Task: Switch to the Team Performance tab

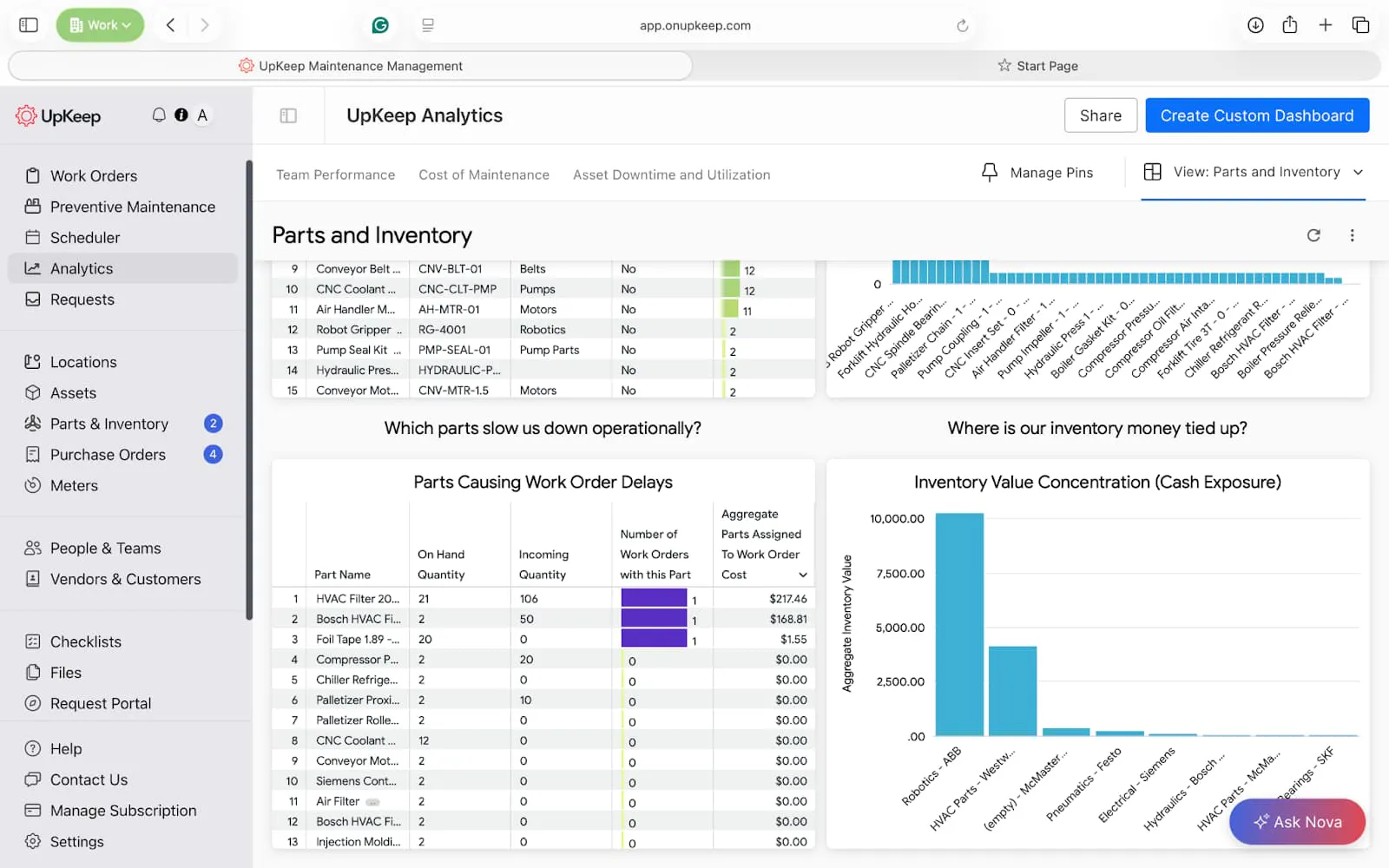Action: (335, 174)
